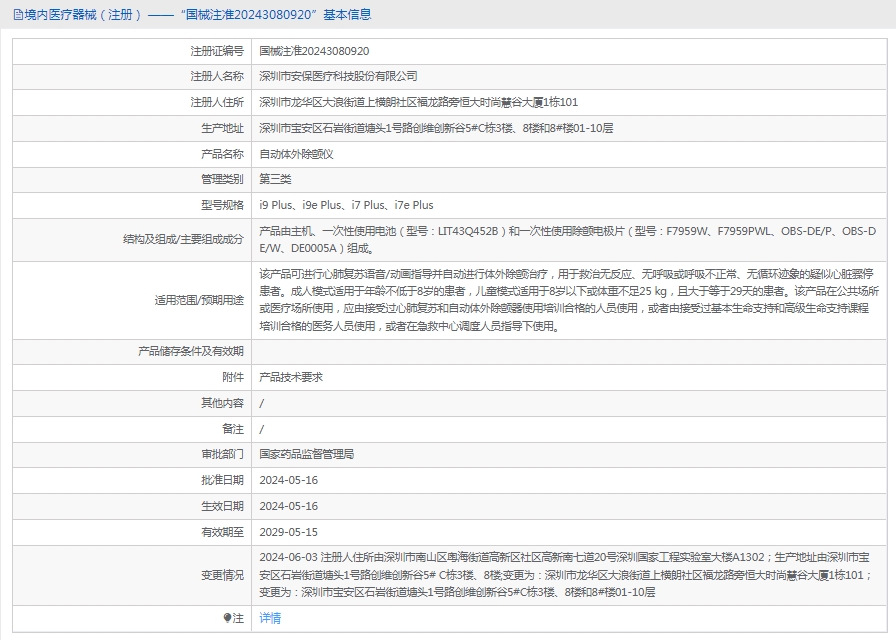Select change record text starting 2024-06-03
The image size is (896, 640).
click(x=566, y=575)
